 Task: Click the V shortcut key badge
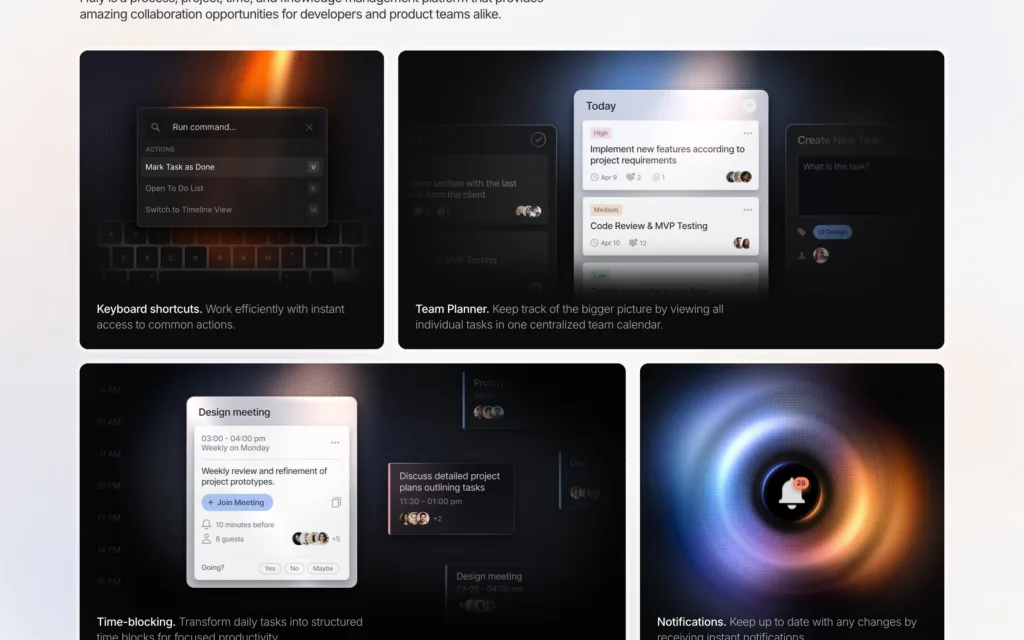pyautogui.click(x=313, y=167)
